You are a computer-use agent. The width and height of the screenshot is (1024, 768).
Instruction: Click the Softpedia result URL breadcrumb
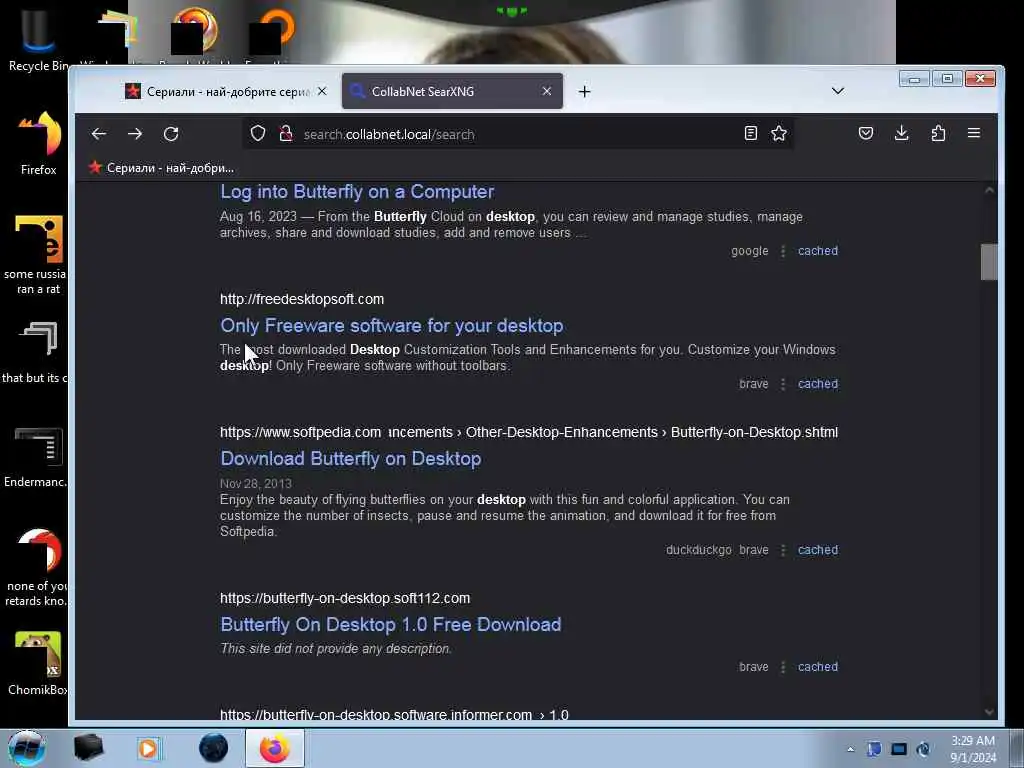[x=529, y=432]
